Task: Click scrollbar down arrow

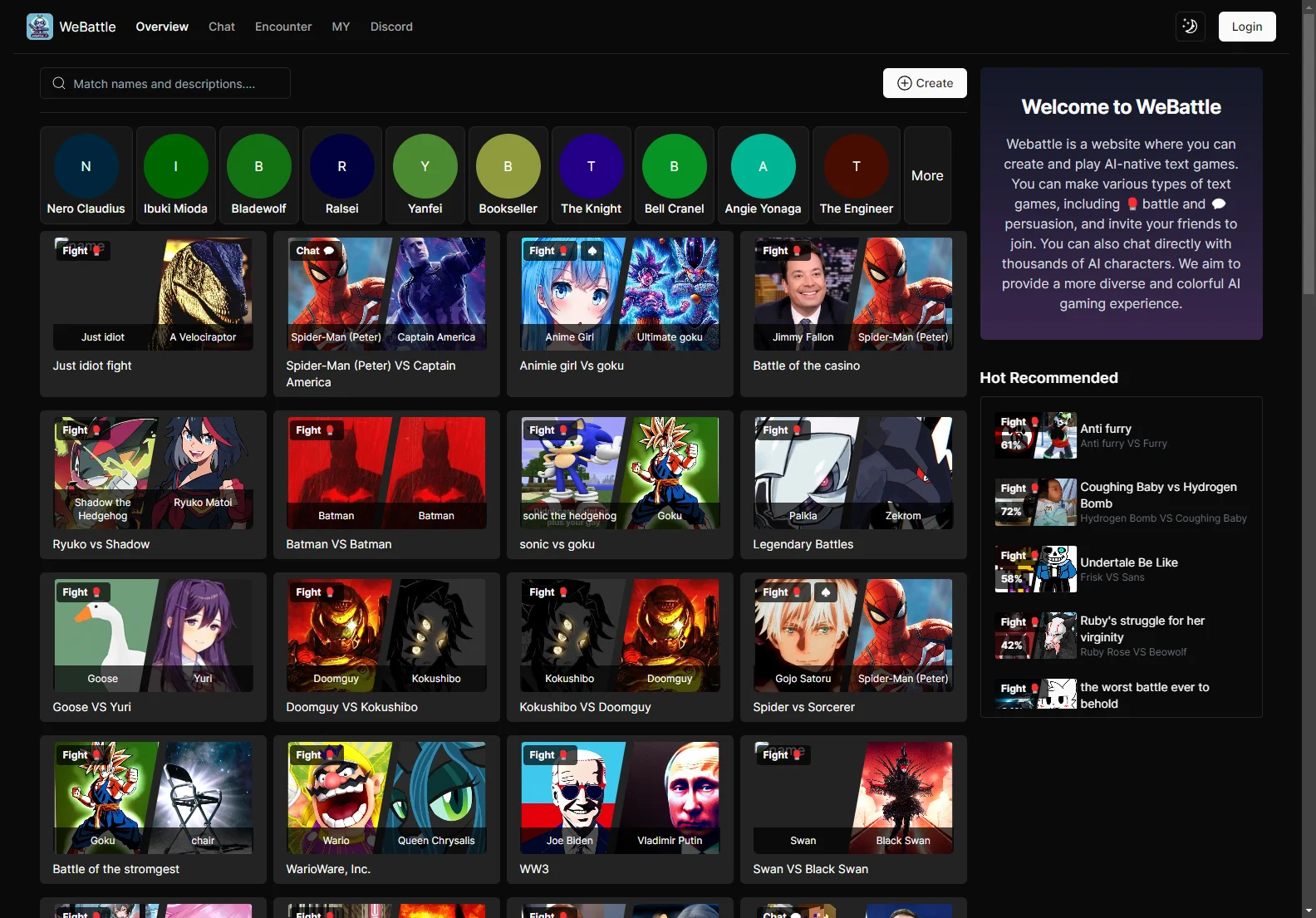Action: click(1309, 911)
